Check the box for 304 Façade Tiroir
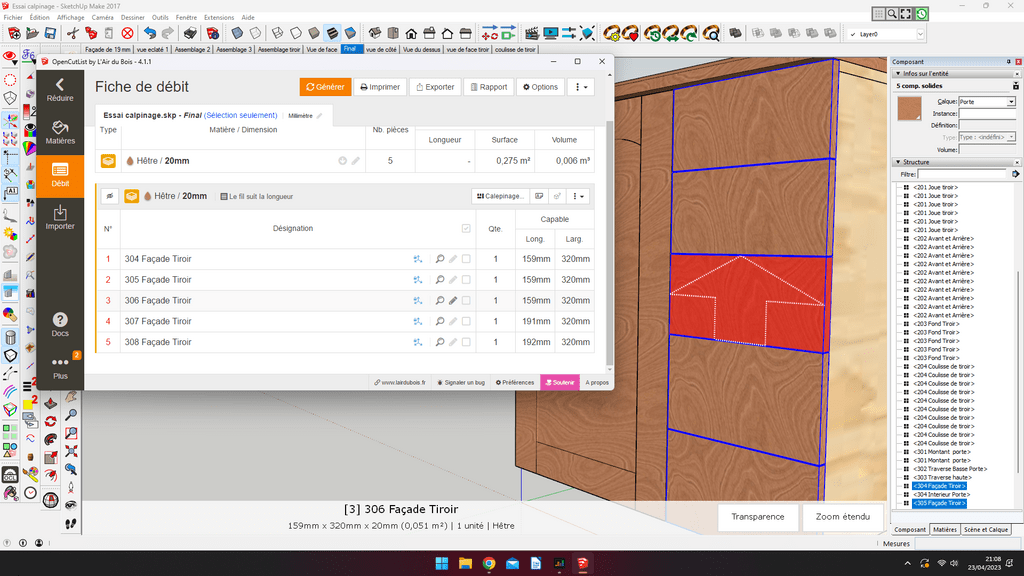The width and height of the screenshot is (1024, 576). click(x=466, y=259)
